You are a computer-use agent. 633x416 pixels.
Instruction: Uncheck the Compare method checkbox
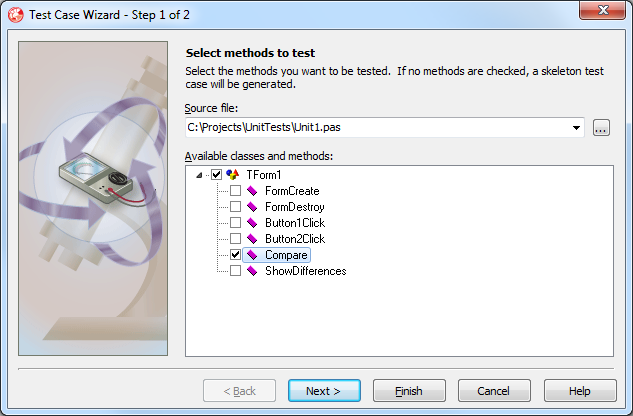click(x=235, y=255)
